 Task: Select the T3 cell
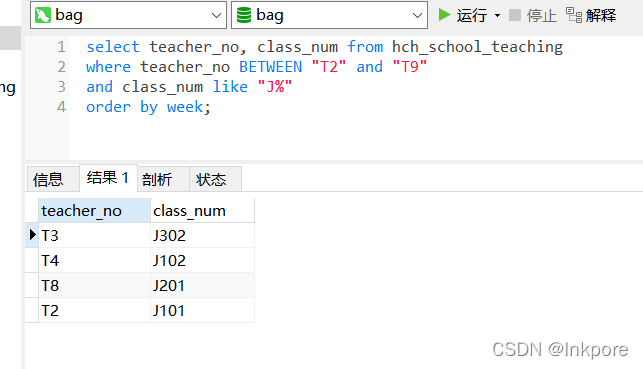(94, 235)
